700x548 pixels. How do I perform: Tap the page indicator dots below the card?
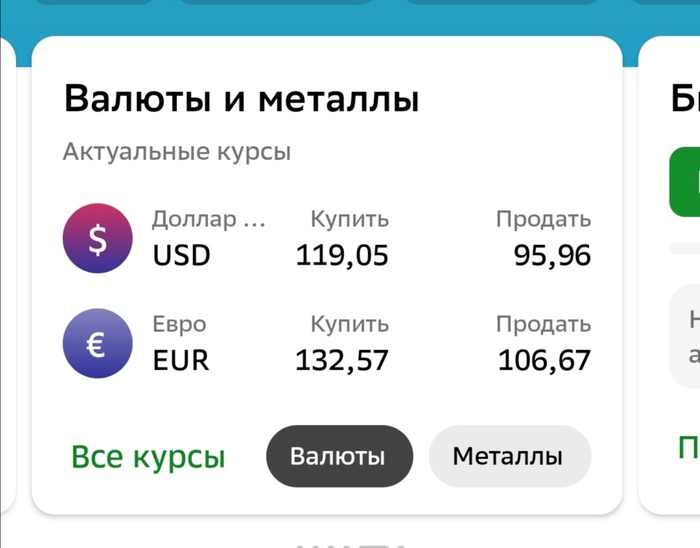coord(350,545)
